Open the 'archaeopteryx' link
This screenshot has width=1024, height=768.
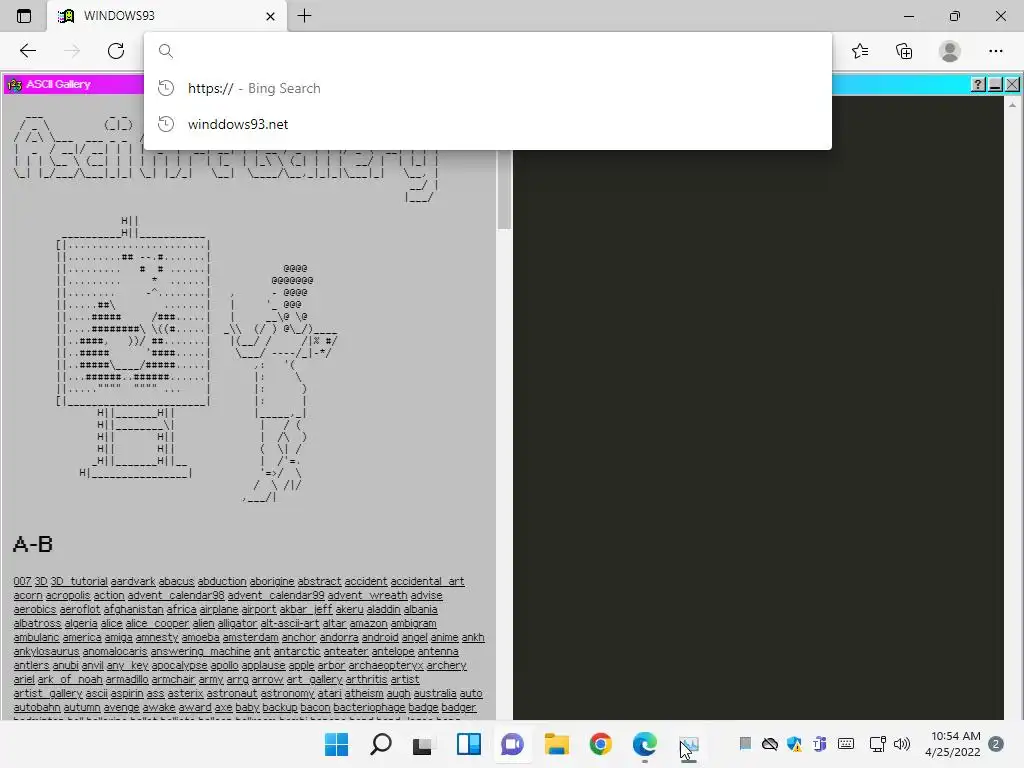tap(386, 665)
